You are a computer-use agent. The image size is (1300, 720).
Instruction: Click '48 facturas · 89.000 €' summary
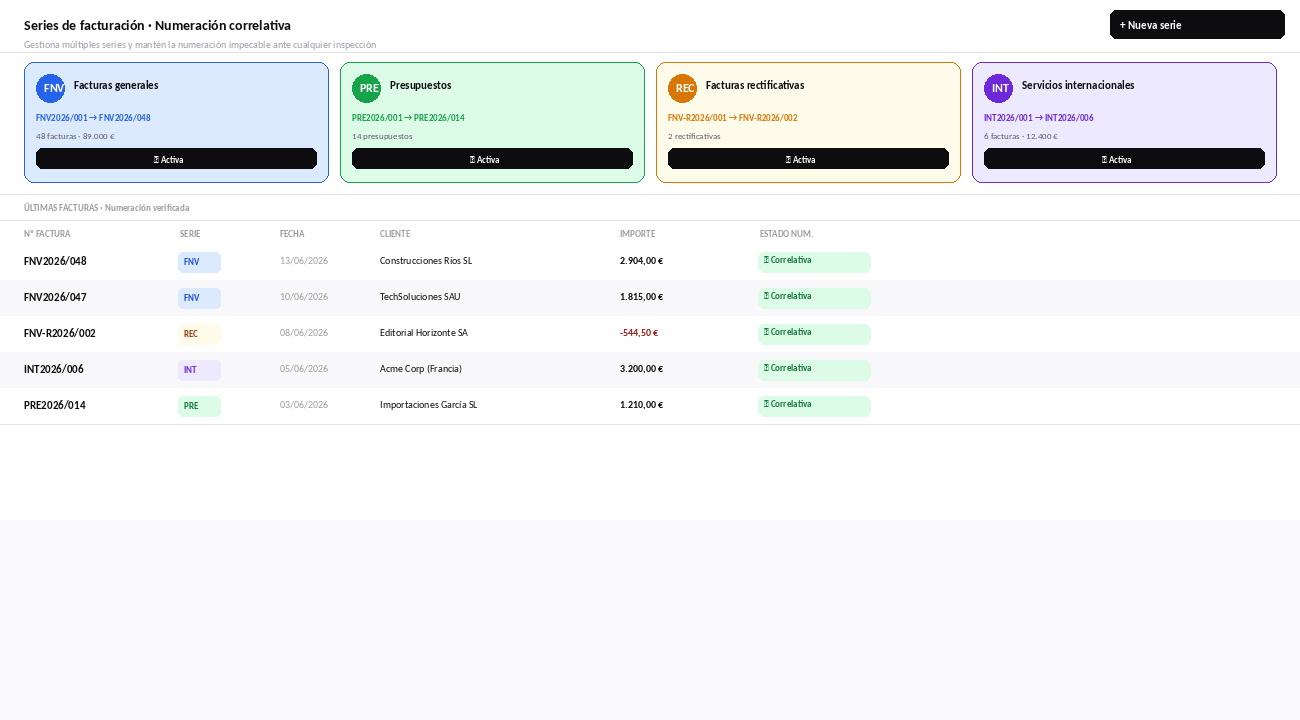coord(75,136)
